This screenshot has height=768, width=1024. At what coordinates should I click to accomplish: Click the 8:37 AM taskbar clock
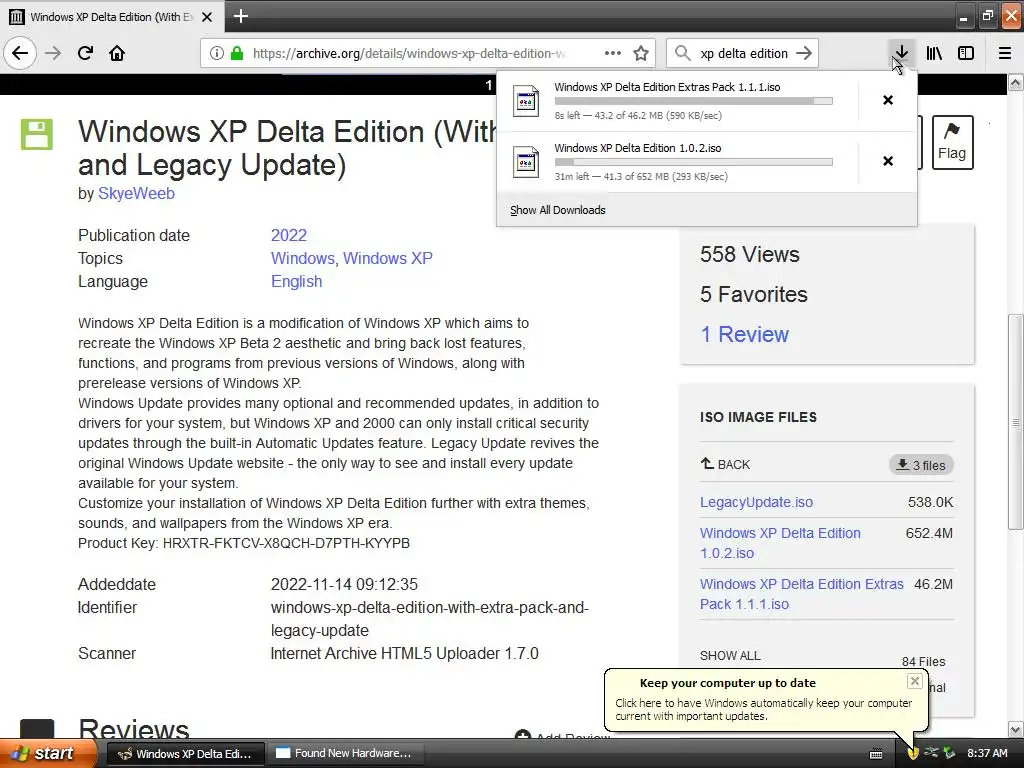pyautogui.click(x=987, y=753)
